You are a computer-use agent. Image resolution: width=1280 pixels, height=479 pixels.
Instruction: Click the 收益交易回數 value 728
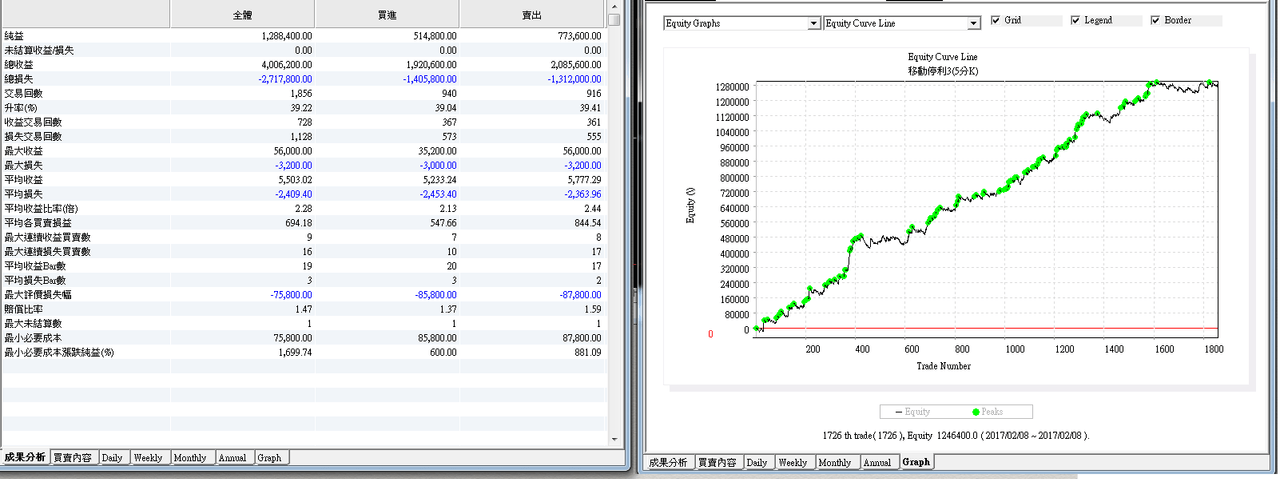pos(304,121)
